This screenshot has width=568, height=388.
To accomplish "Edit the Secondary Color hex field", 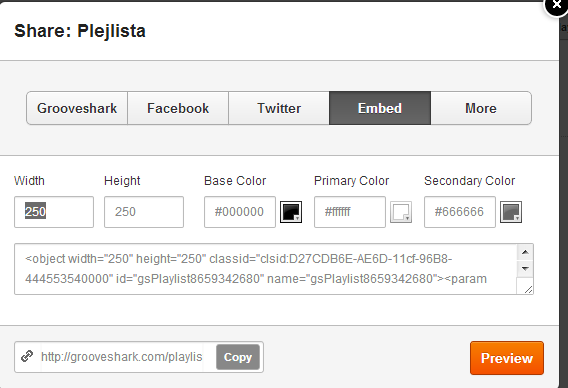I will 460,212.
